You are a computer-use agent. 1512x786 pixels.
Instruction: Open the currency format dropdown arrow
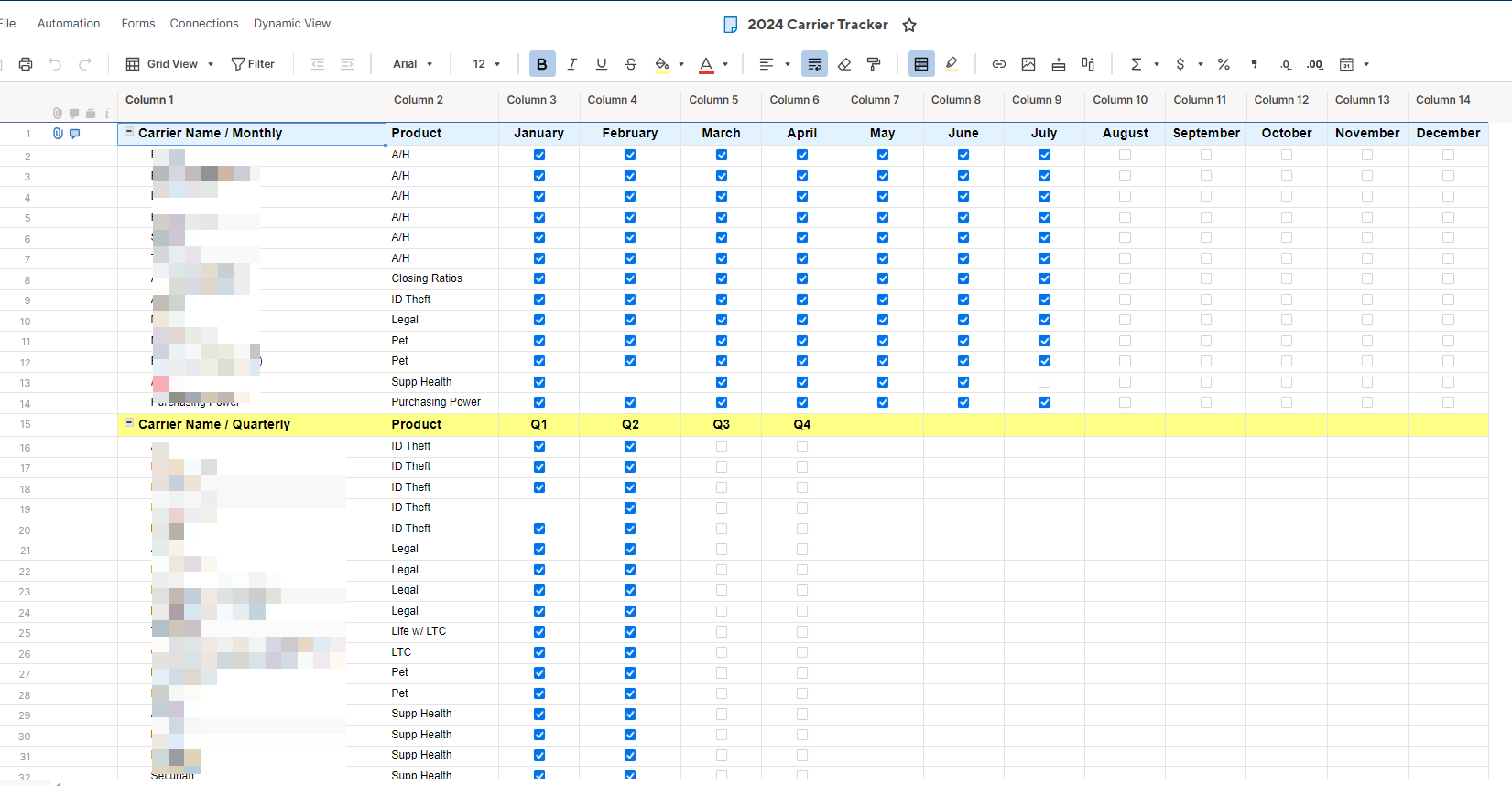tap(1201, 64)
